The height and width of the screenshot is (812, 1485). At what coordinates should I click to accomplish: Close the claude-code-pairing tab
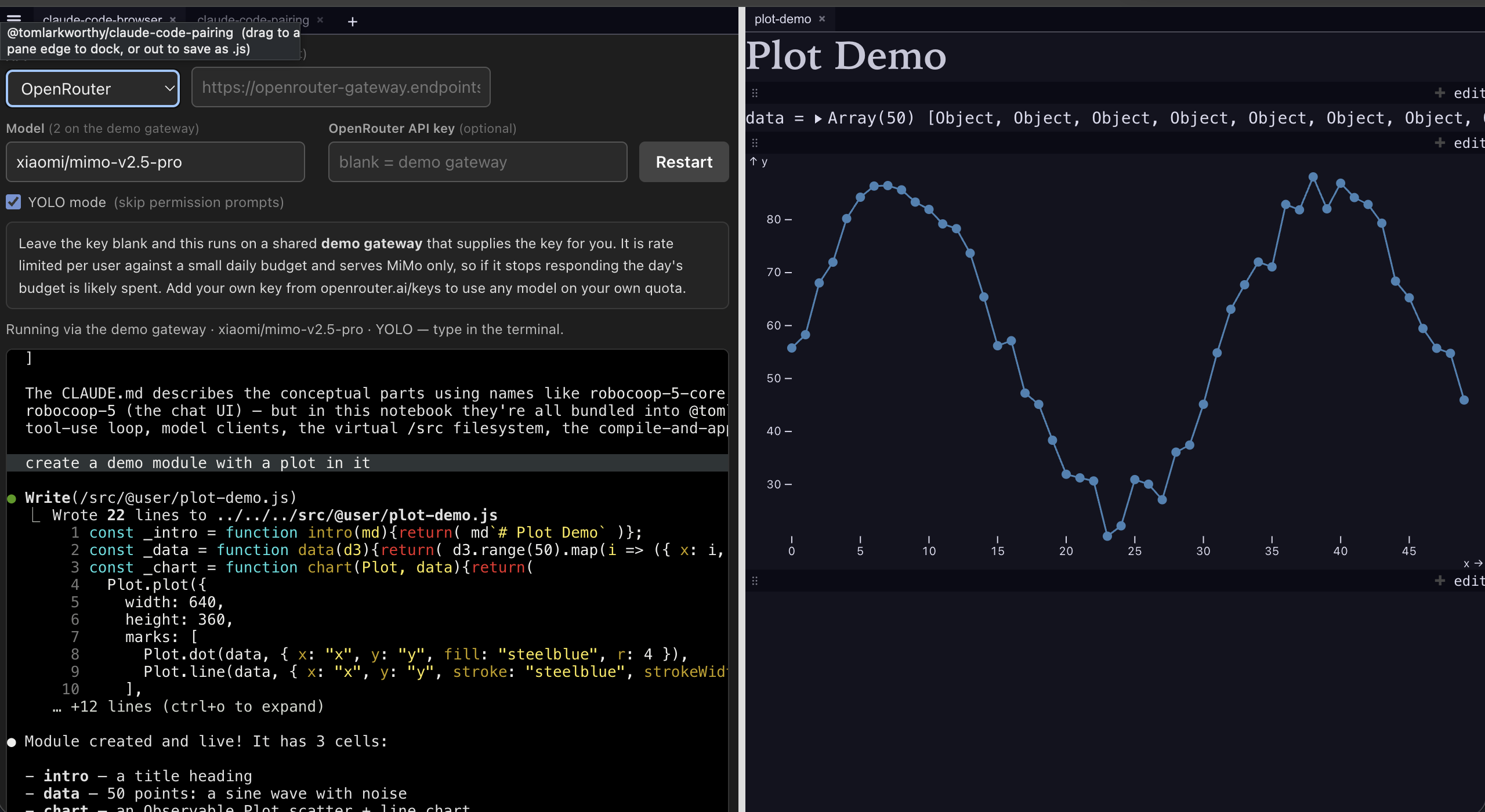(320, 20)
